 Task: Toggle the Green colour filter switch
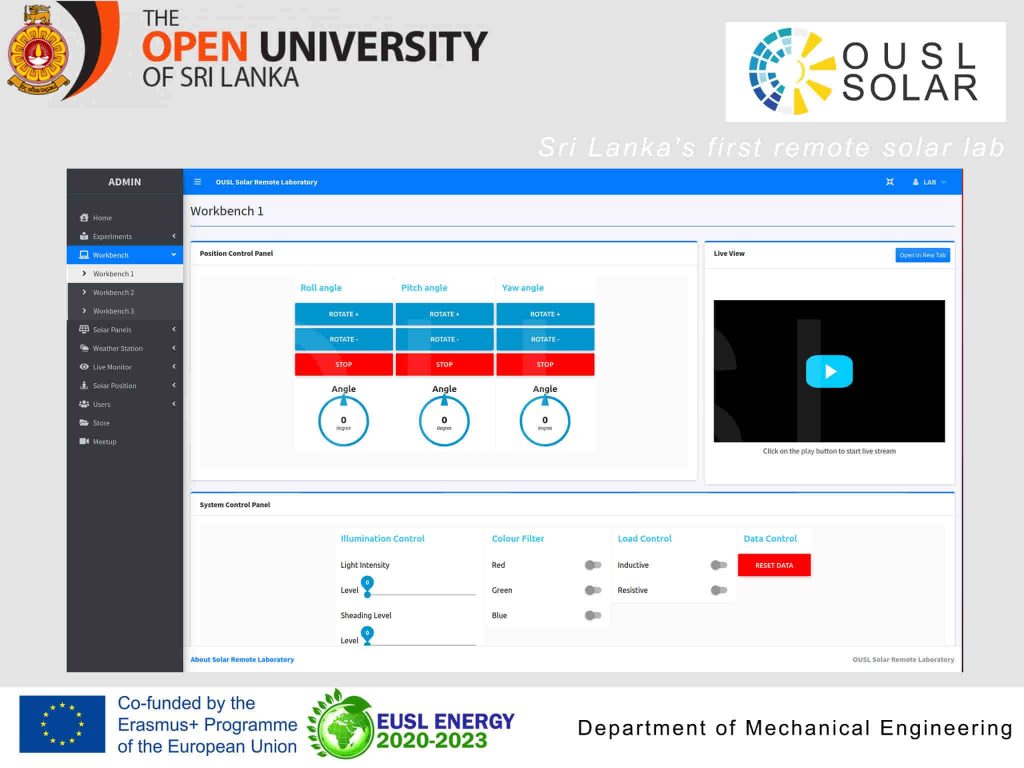coord(592,590)
